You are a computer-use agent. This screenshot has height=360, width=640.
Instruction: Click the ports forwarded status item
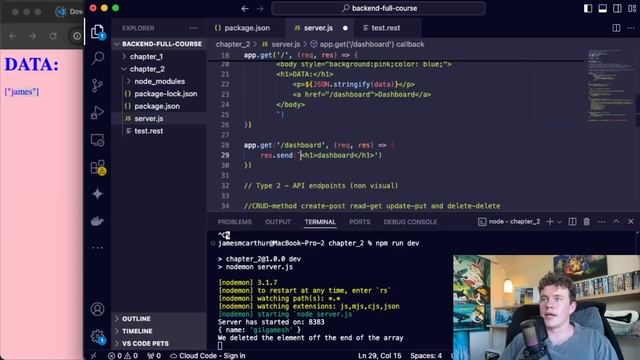click(x=154, y=356)
